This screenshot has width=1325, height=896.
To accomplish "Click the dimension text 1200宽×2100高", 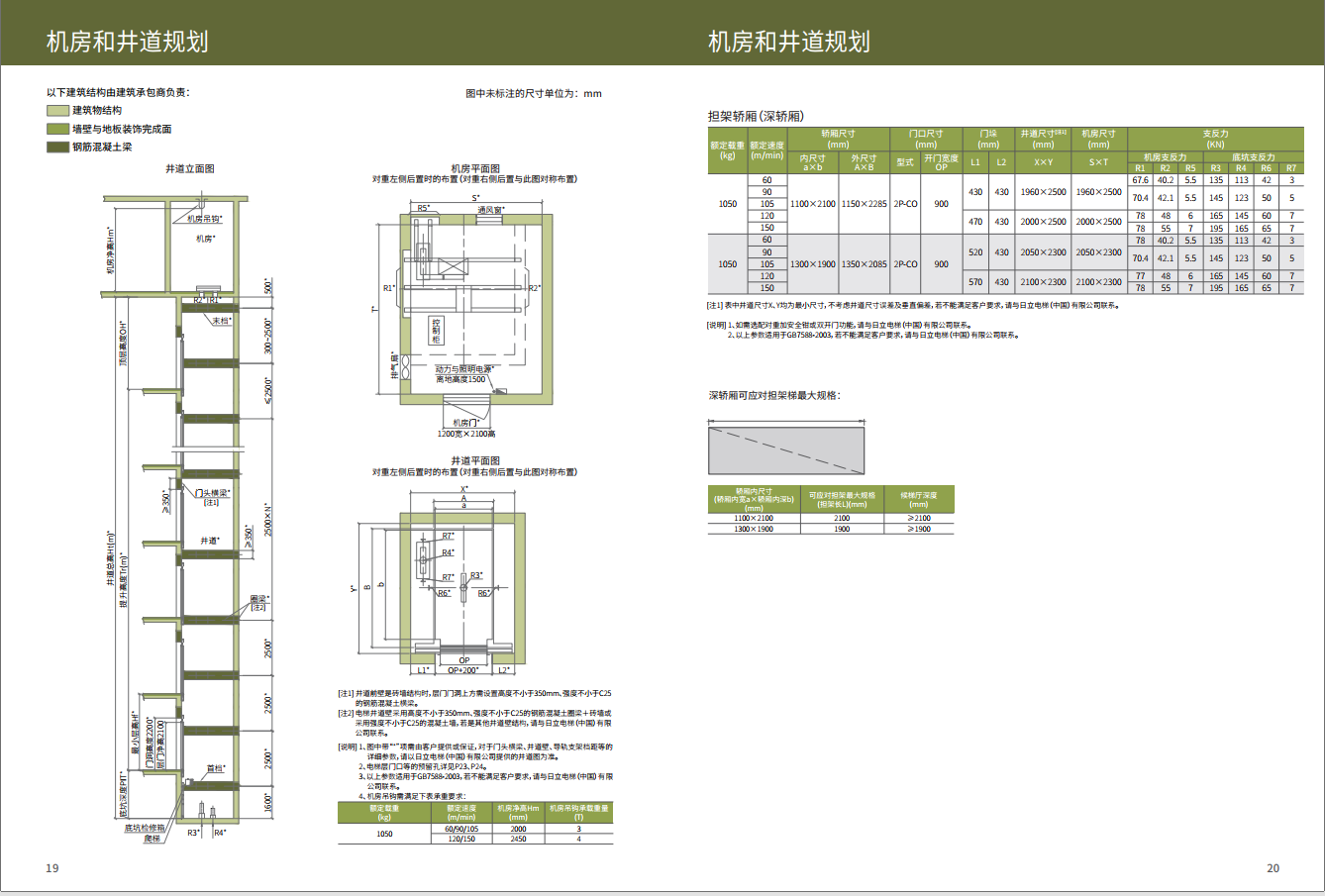I will [467, 434].
